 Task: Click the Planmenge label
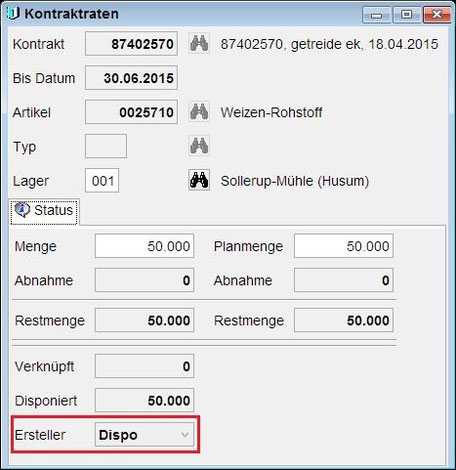(x=248, y=246)
